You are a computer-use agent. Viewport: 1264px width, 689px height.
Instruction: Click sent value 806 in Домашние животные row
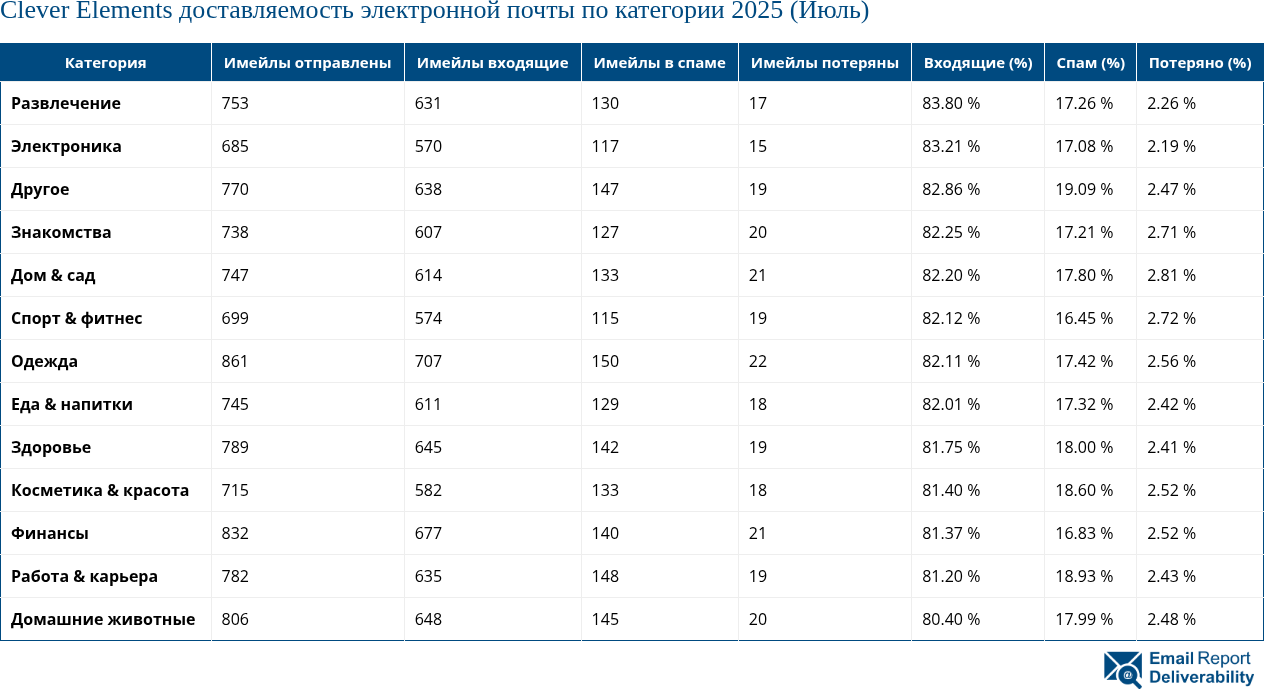[235, 619]
